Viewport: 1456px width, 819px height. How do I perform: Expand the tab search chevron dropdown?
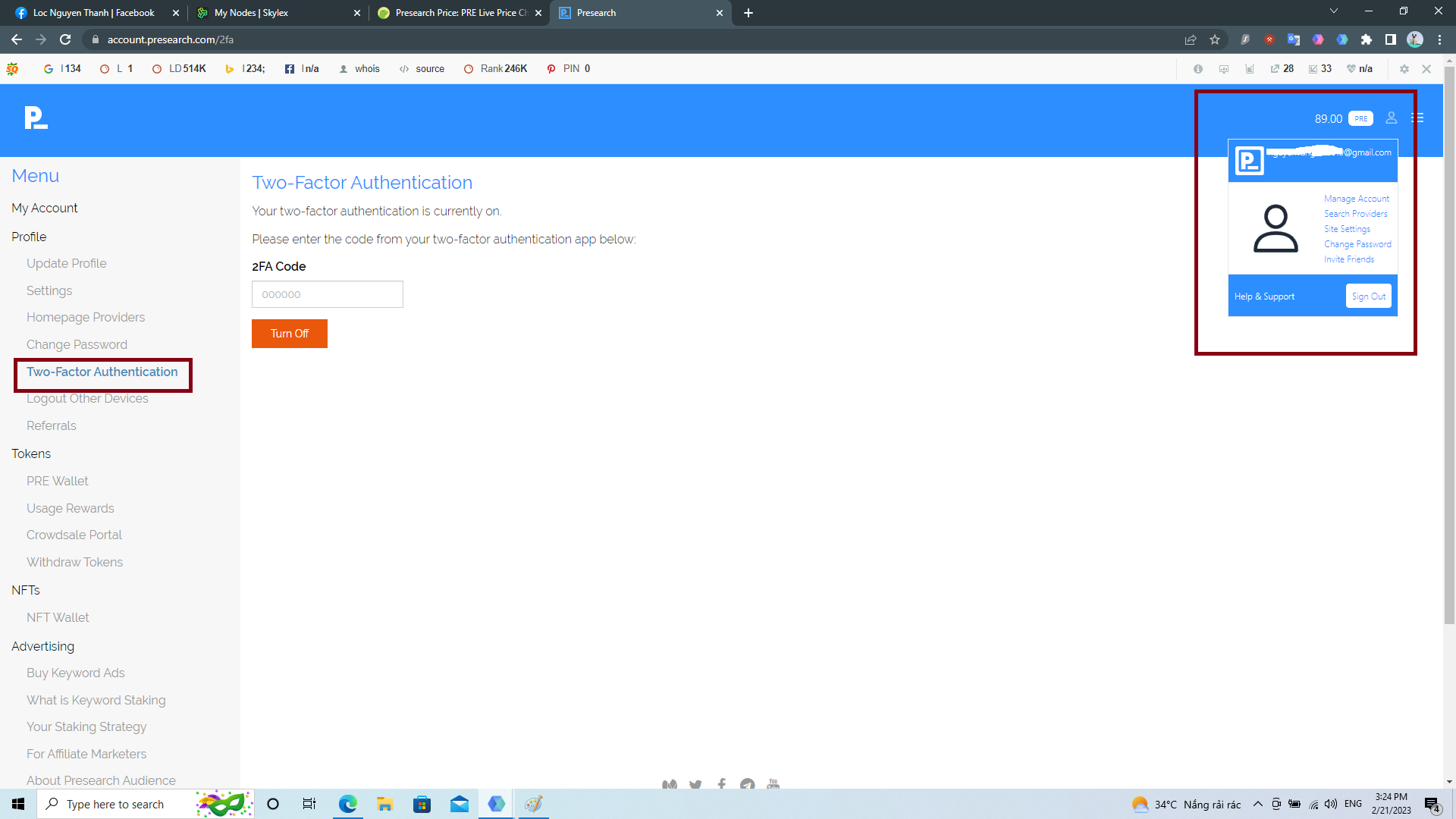click(x=1334, y=11)
